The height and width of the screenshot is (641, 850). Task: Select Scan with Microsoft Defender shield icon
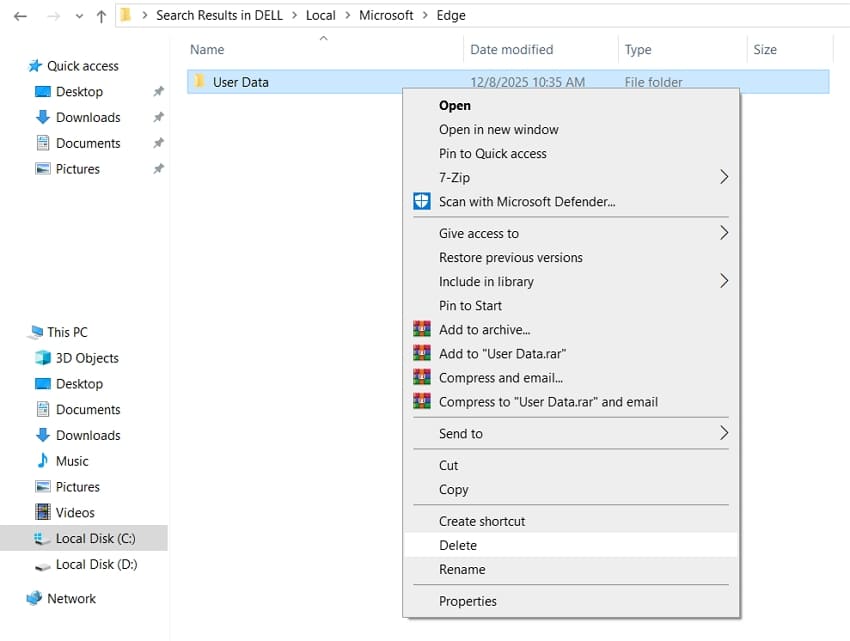pyautogui.click(x=423, y=201)
